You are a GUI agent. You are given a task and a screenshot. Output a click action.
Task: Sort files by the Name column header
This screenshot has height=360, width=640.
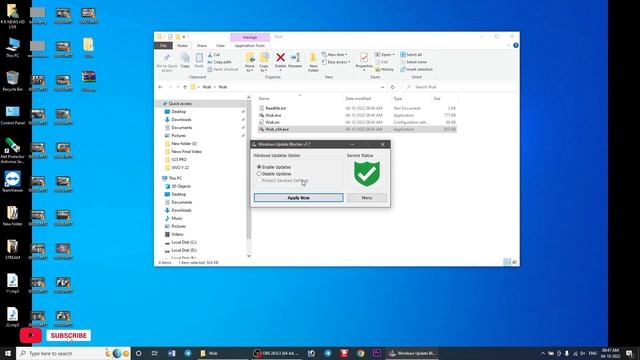pyautogui.click(x=264, y=98)
